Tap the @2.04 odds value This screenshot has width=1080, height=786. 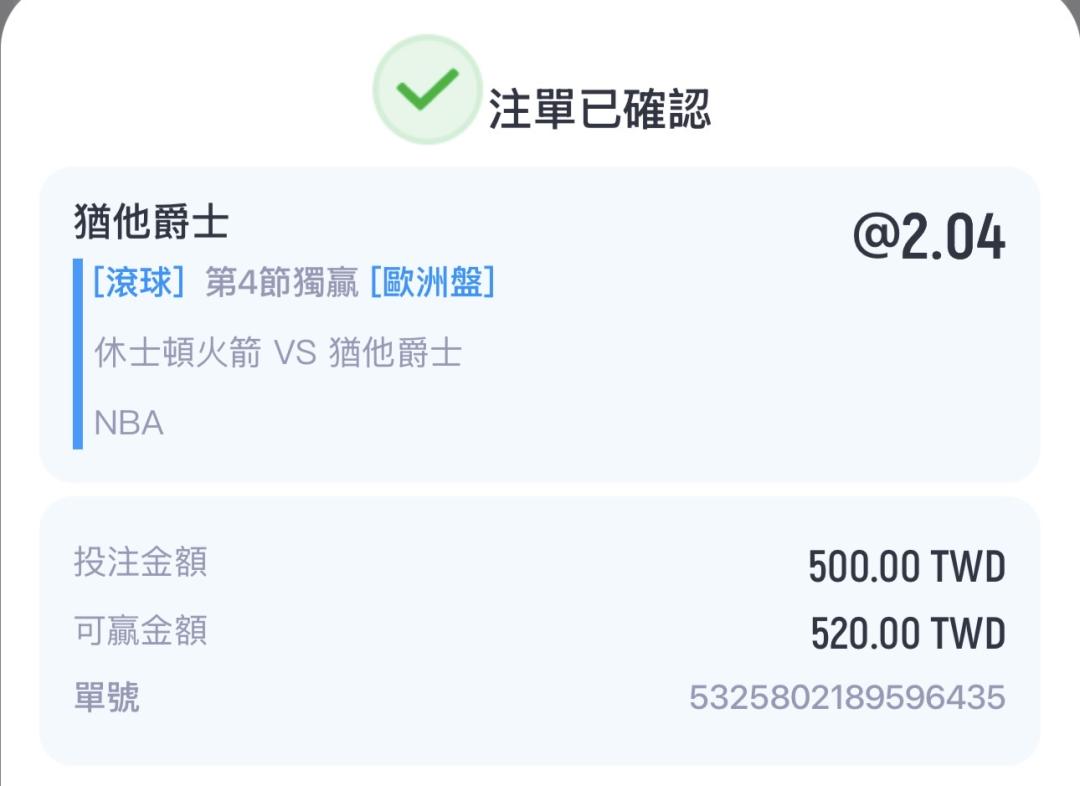coord(929,238)
